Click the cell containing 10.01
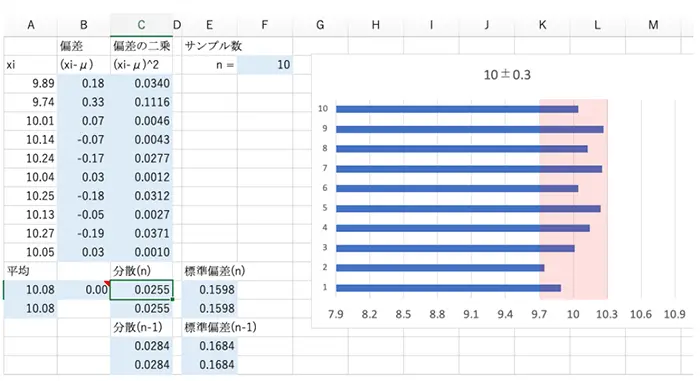The height and width of the screenshot is (381, 700). click(30, 121)
